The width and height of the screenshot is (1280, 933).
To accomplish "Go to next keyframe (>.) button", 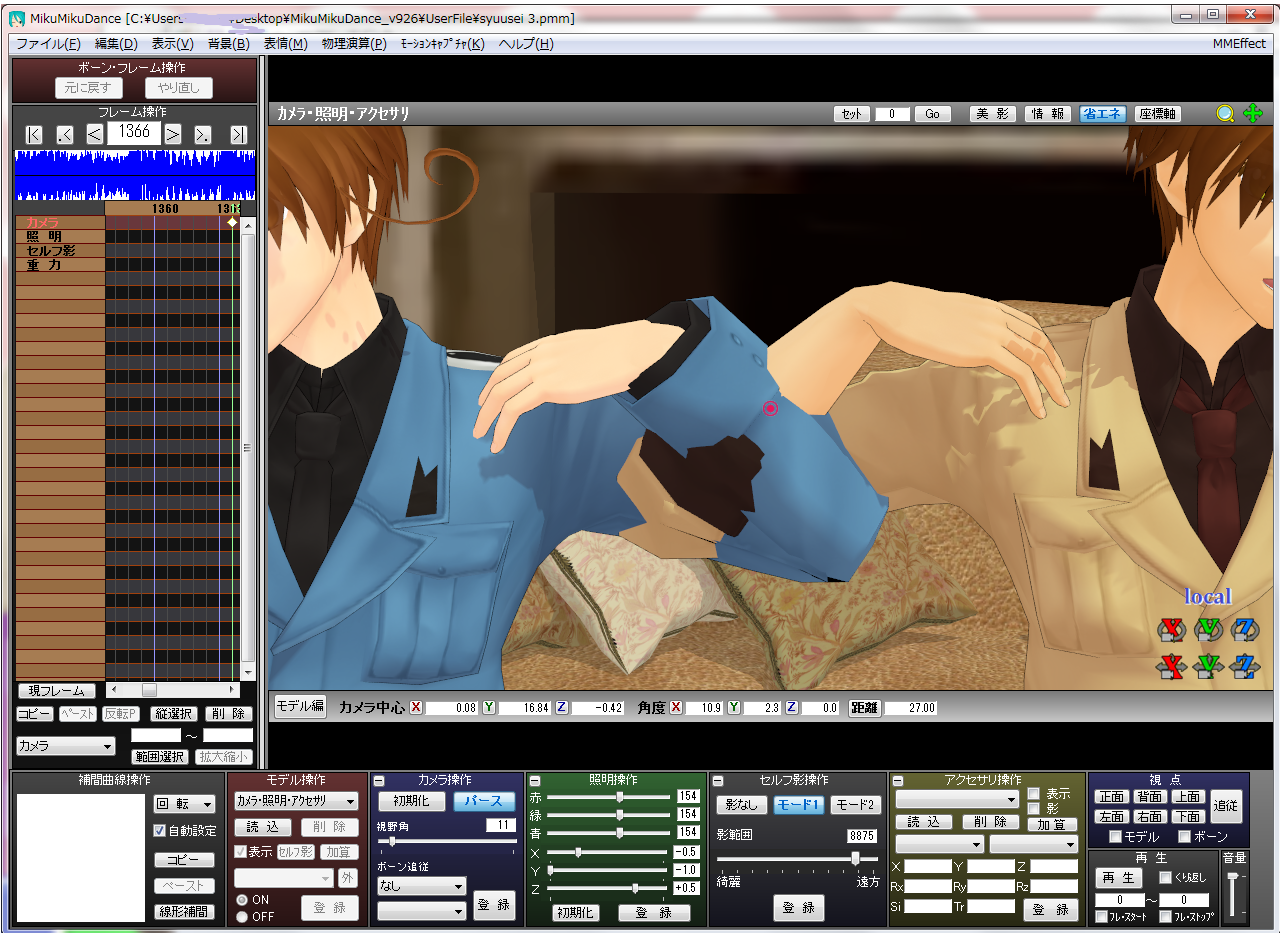I will coord(203,134).
